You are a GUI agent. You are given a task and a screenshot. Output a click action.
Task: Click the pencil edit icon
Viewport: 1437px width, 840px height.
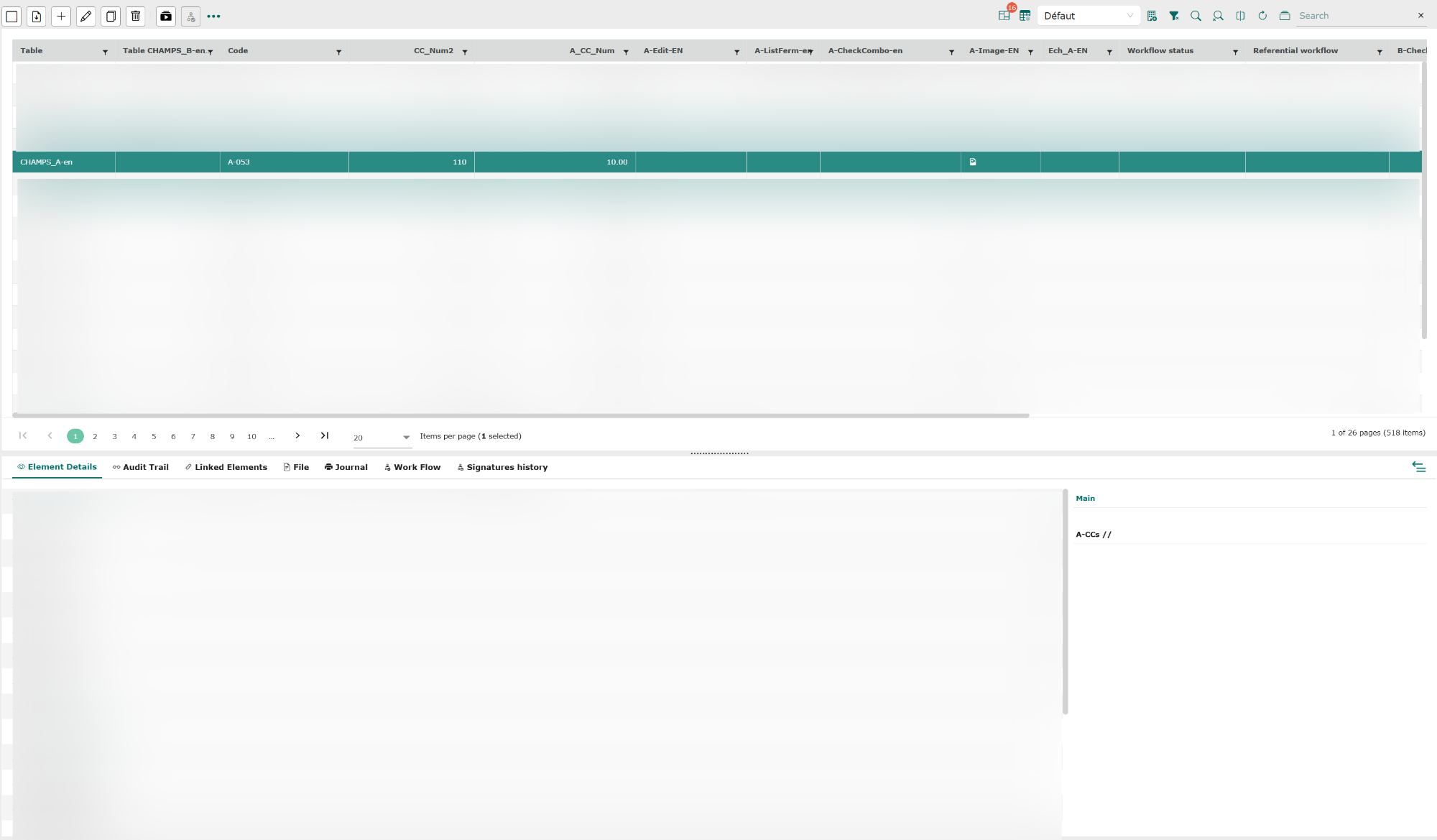click(x=86, y=16)
